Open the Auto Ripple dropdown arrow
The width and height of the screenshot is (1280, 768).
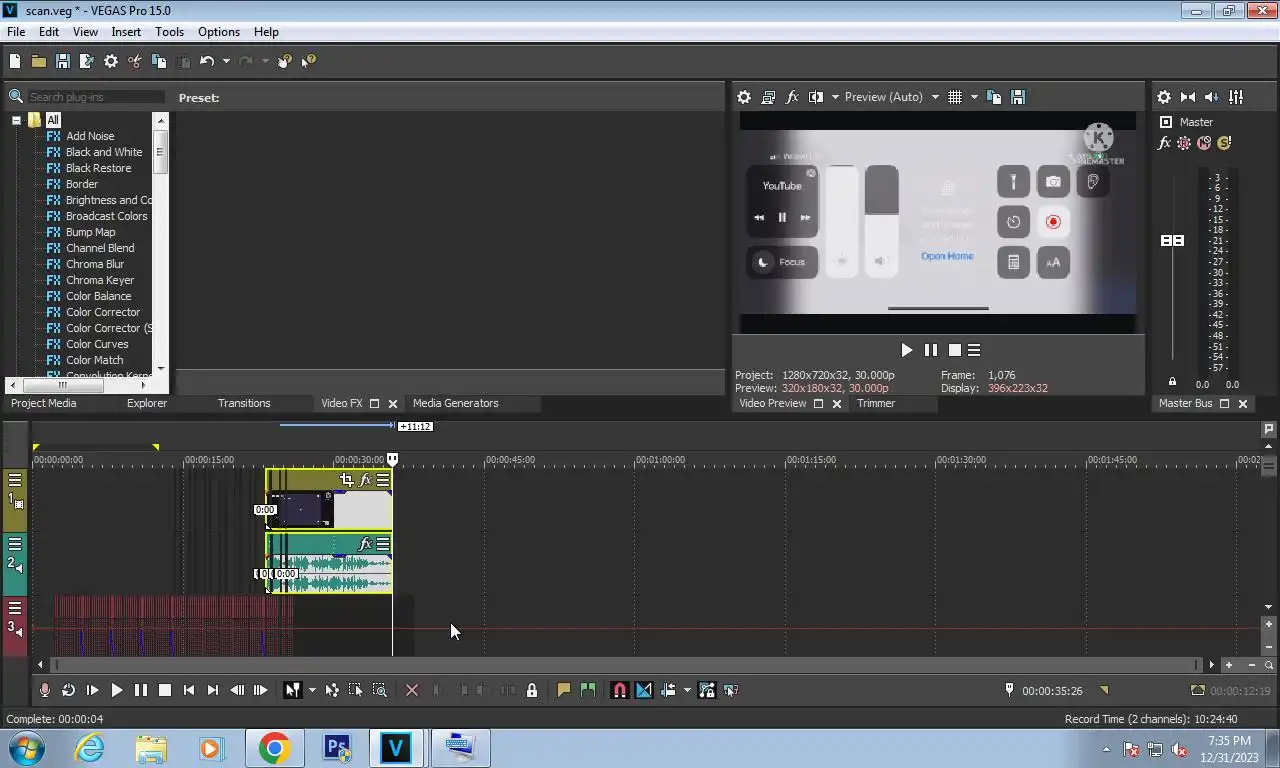pos(687,690)
